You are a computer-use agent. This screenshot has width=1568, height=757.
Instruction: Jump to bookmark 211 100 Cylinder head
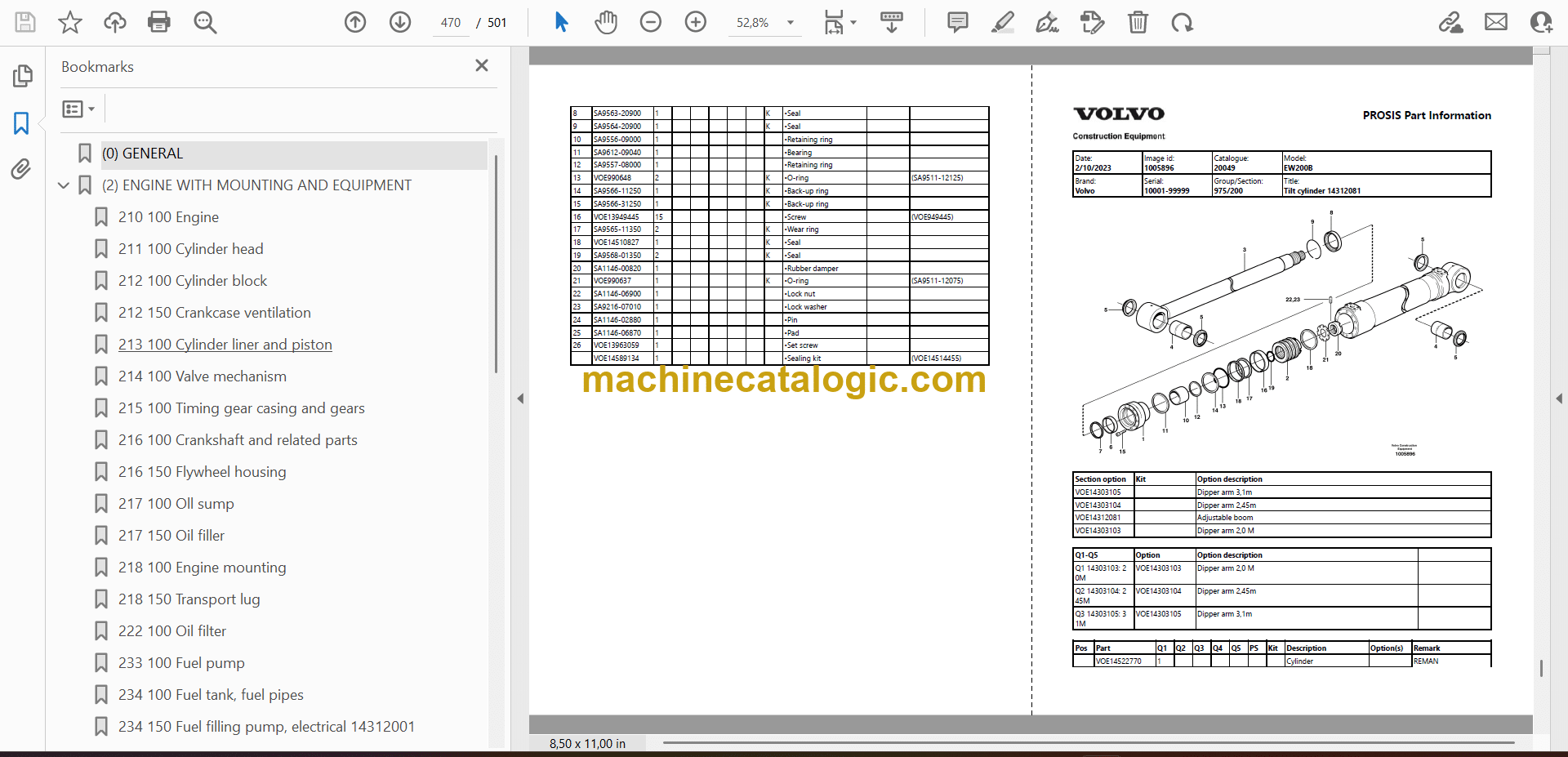190,249
